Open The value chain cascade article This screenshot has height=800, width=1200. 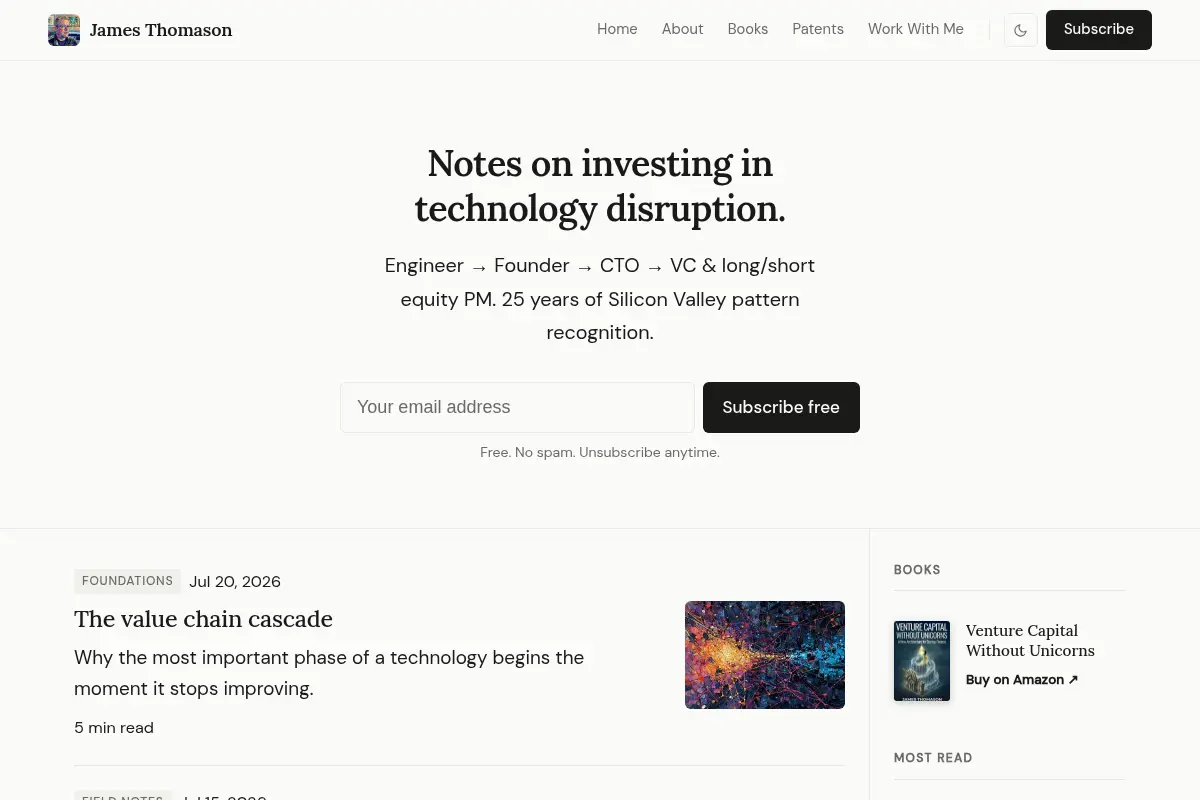pyautogui.click(x=203, y=619)
